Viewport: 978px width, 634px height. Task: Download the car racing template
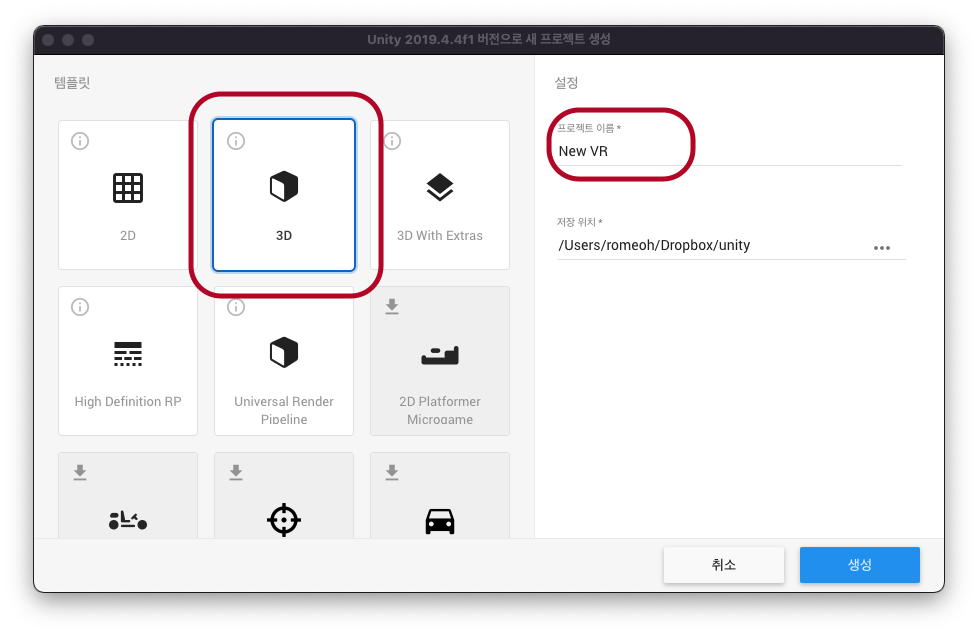392,472
